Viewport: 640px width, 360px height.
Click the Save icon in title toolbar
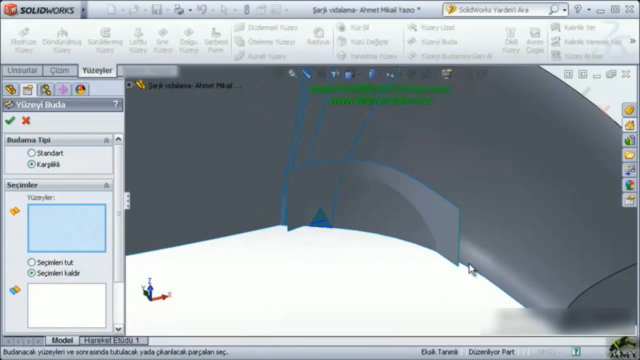point(157,9)
